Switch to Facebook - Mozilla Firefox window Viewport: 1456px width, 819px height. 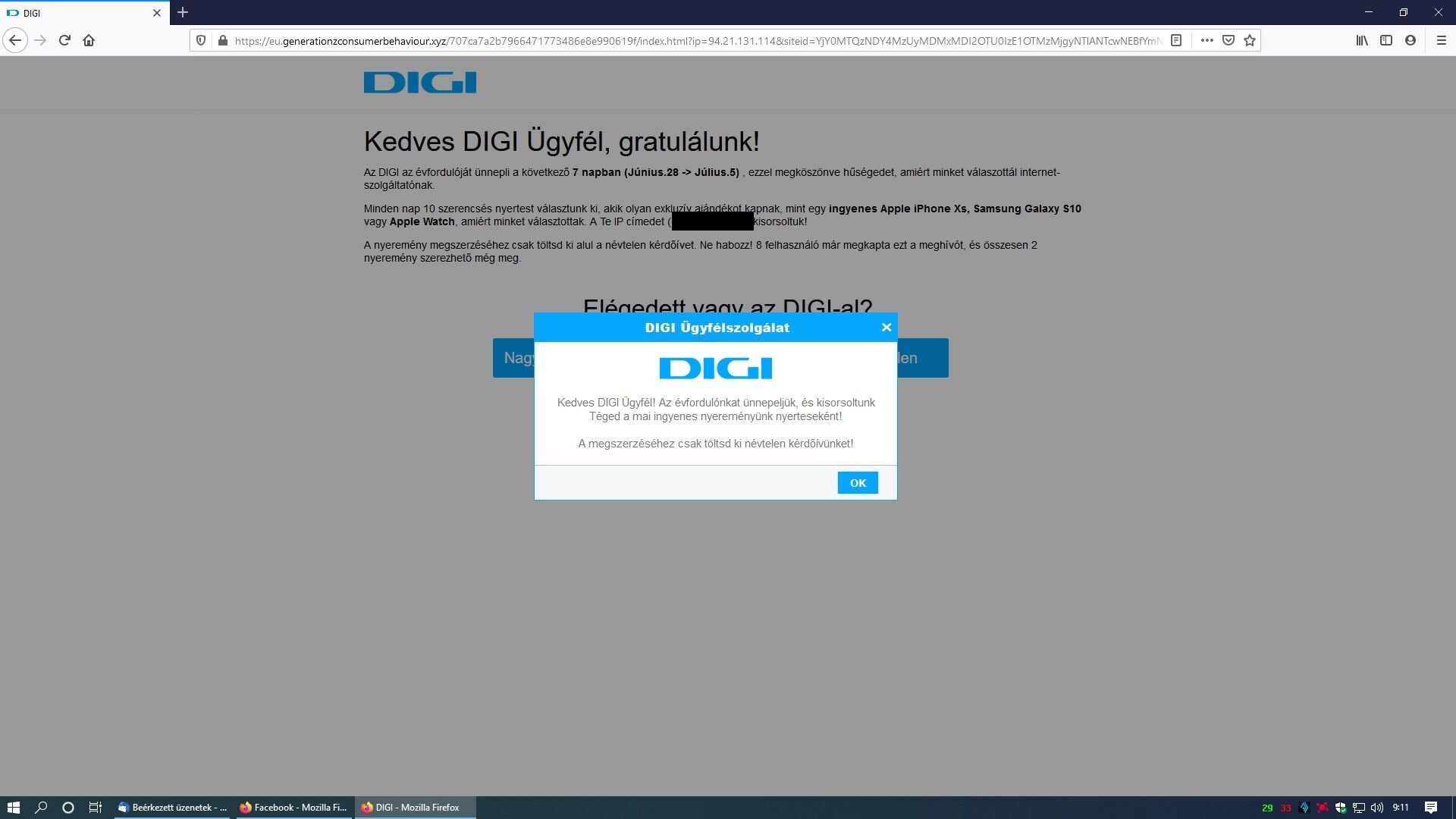(293, 808)
